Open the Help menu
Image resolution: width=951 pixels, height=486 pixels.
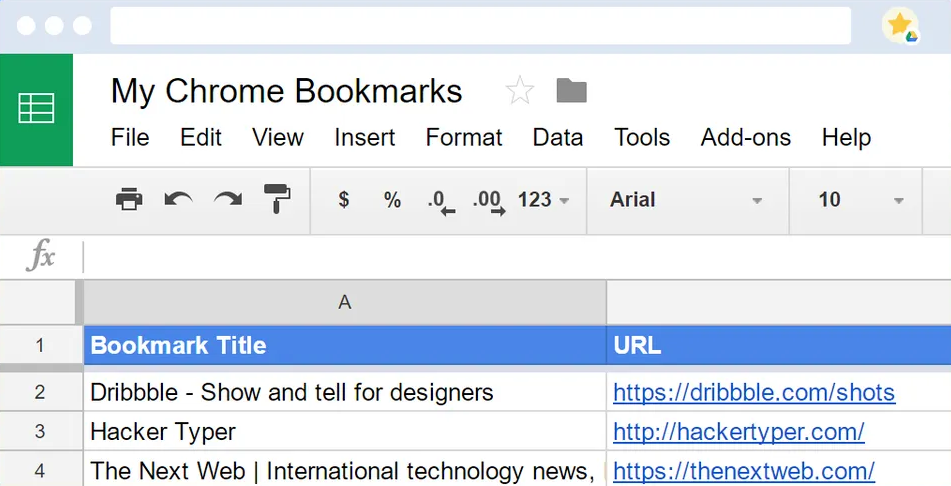(x=846, y=138)
